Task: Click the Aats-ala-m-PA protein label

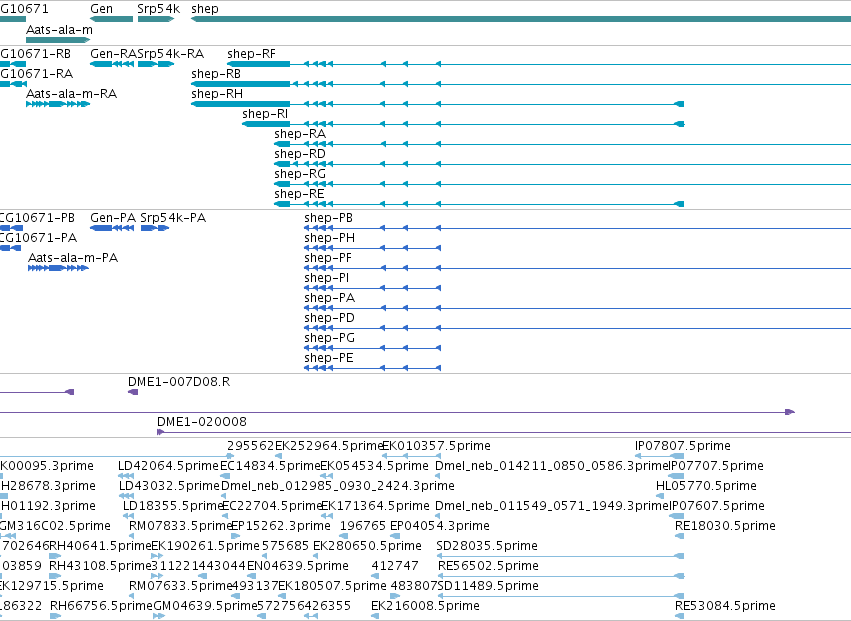Action: [x=73, y=258]
